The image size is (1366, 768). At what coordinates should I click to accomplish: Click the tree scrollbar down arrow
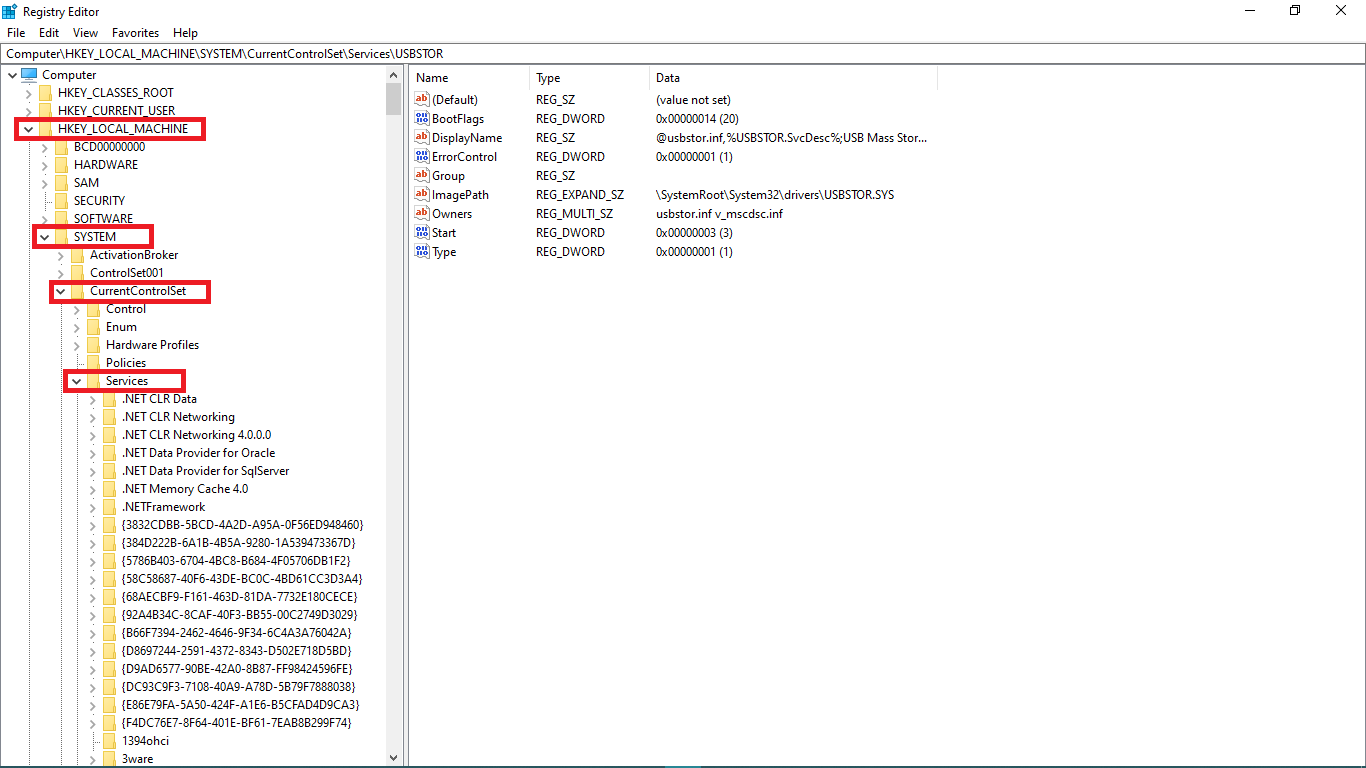(x=393, y=758)
